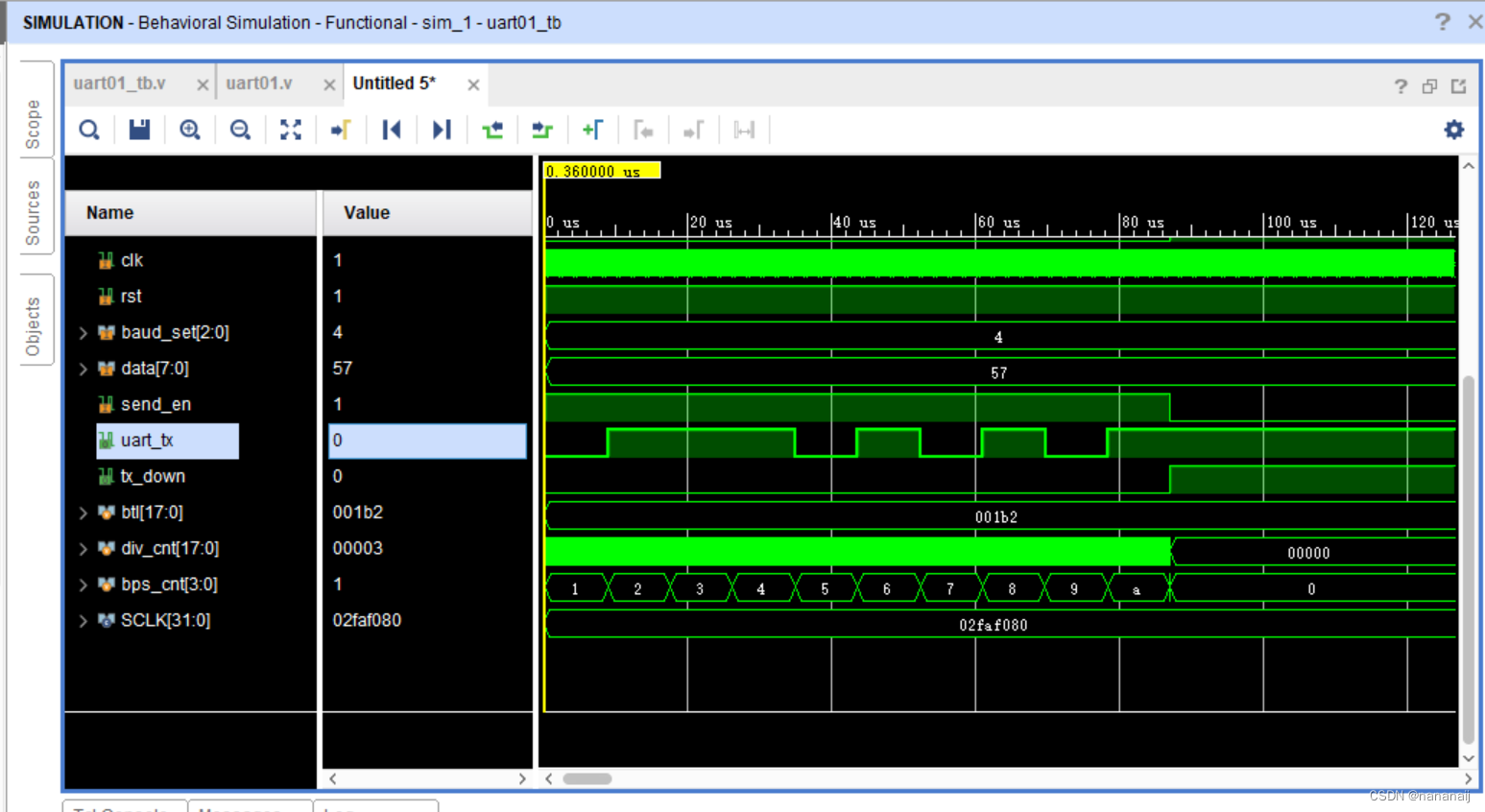Click Value column scroll left arrow
Image resolution: width=1485 pixels, height=812 pixels.
click(333, 778)
